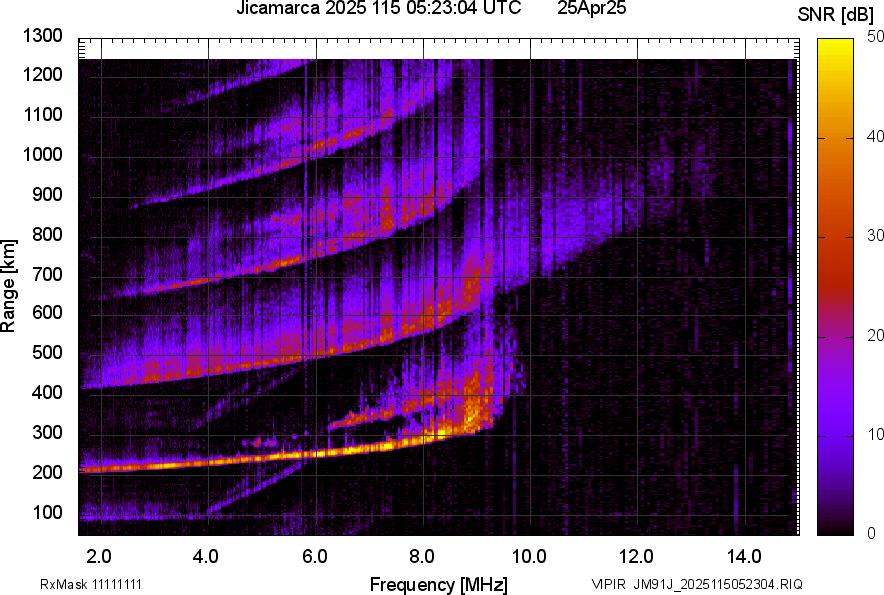The height and width of the screenshot is (595, 884).
Task: Click the file name 'JM91J_2025115052304.RIQ'
Action: (x=718, y=584)
